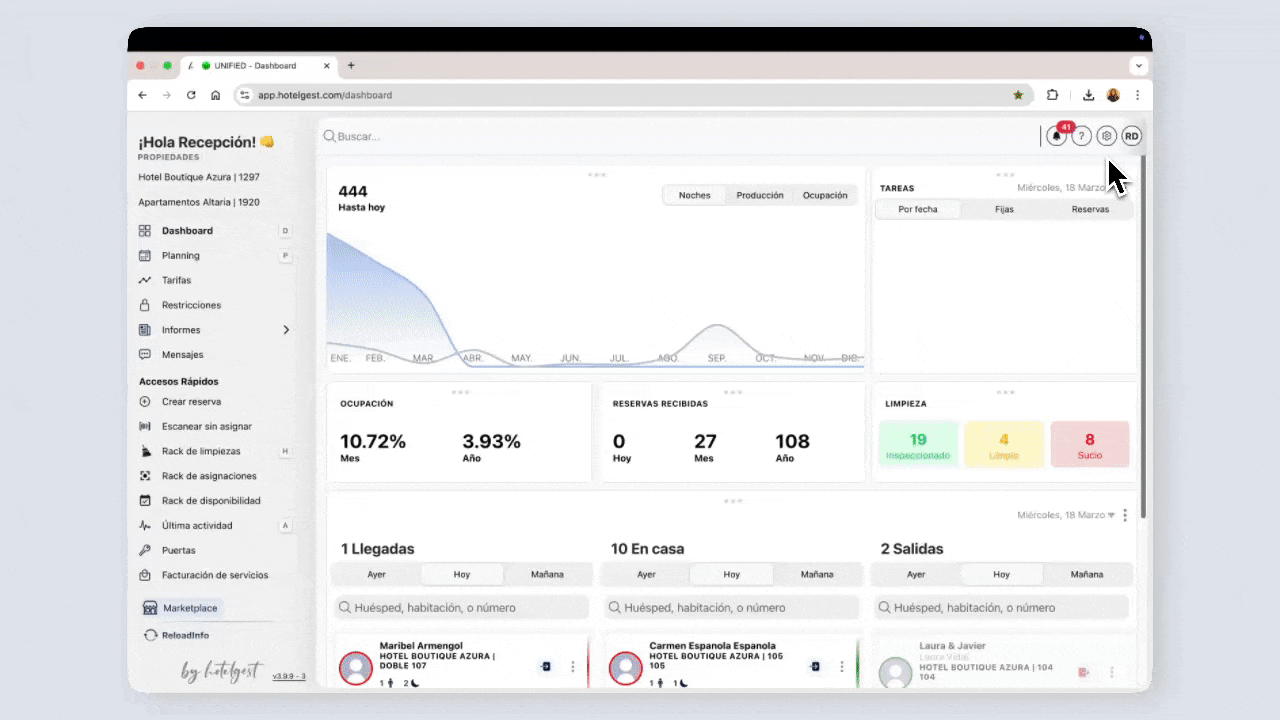Click the Puertas key icon
Viewport: 1280px width, 720px height.
coord(145,550)
